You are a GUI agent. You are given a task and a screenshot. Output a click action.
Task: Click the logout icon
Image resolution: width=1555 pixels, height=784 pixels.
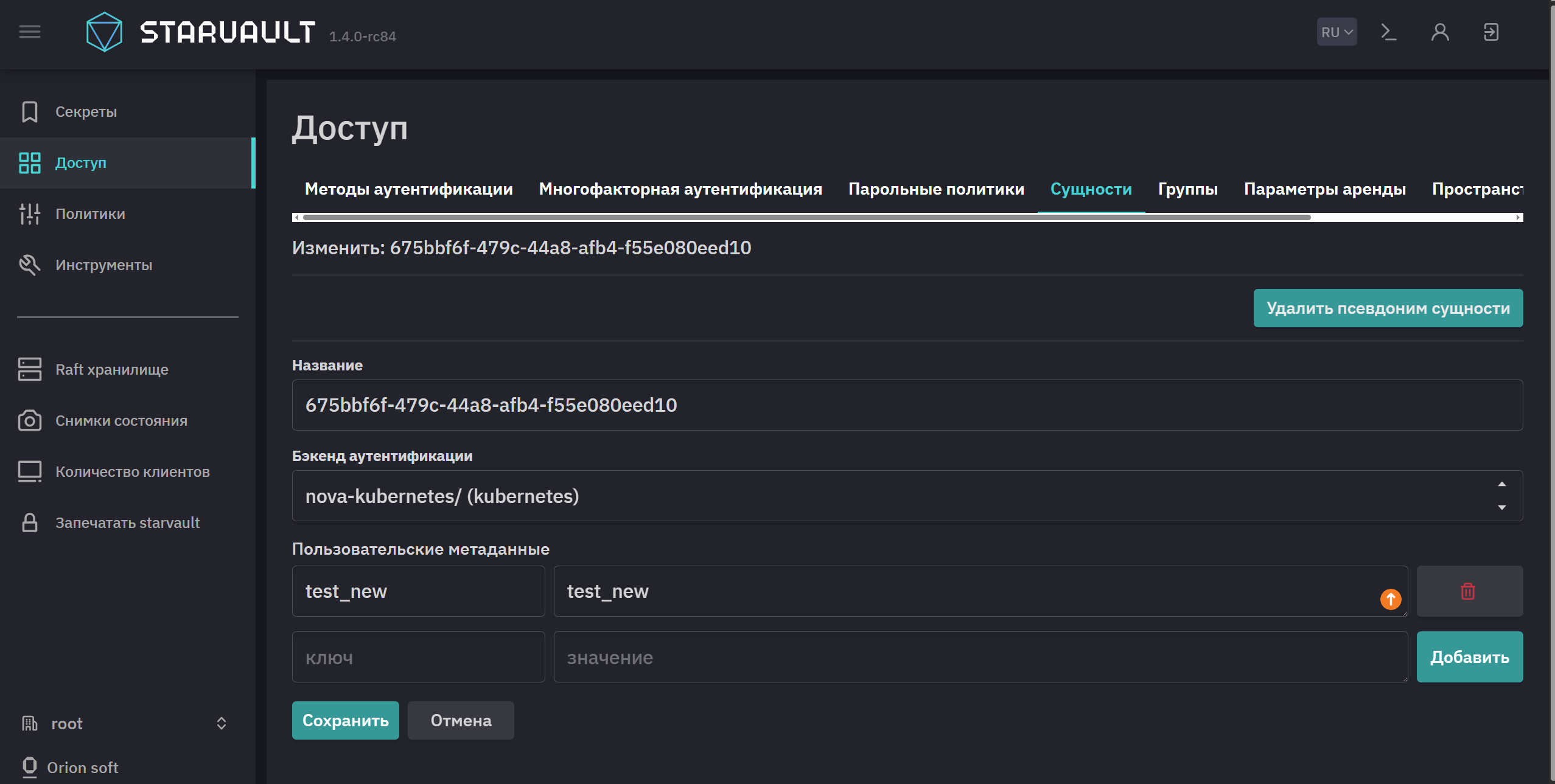(1490, 32)
